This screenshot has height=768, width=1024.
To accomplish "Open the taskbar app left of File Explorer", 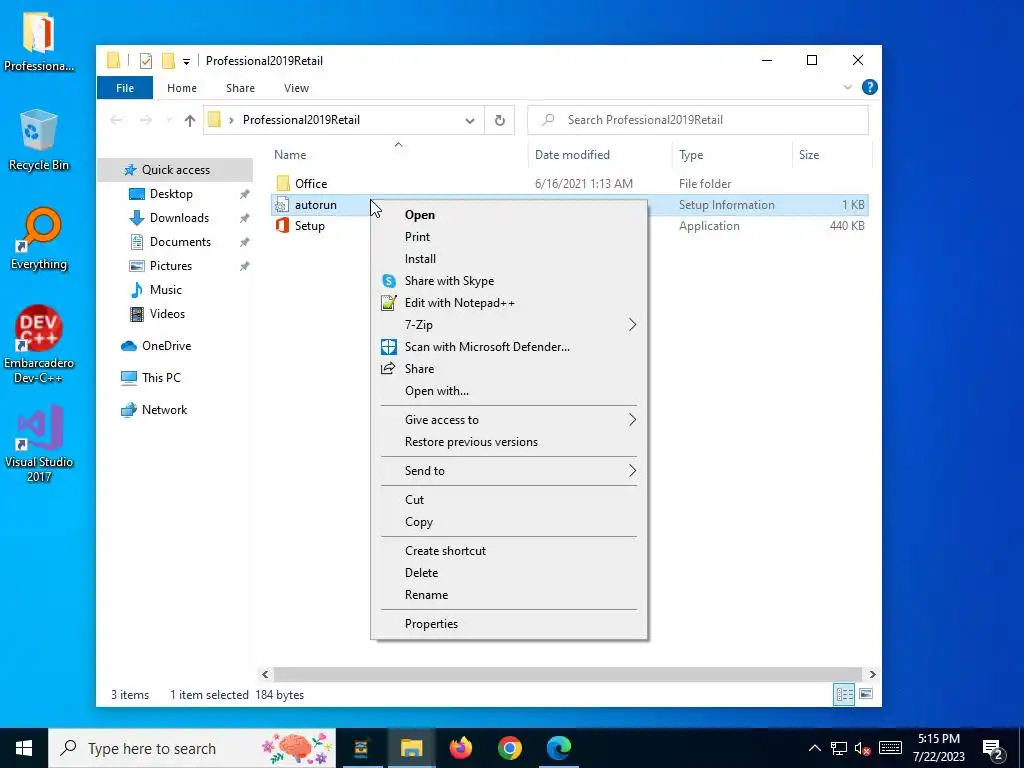I will point(362,748).
